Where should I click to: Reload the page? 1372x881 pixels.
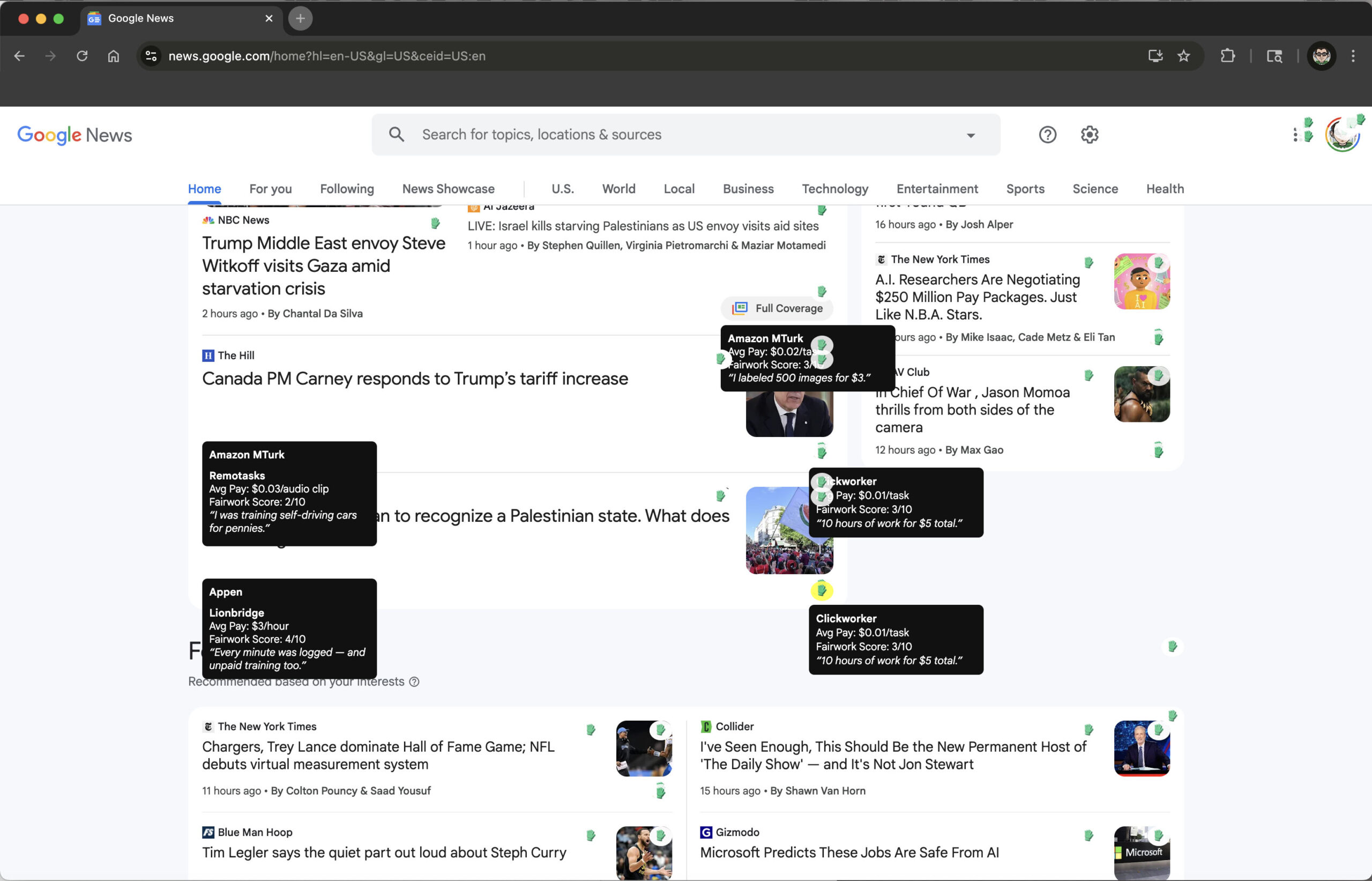point(82,56)
